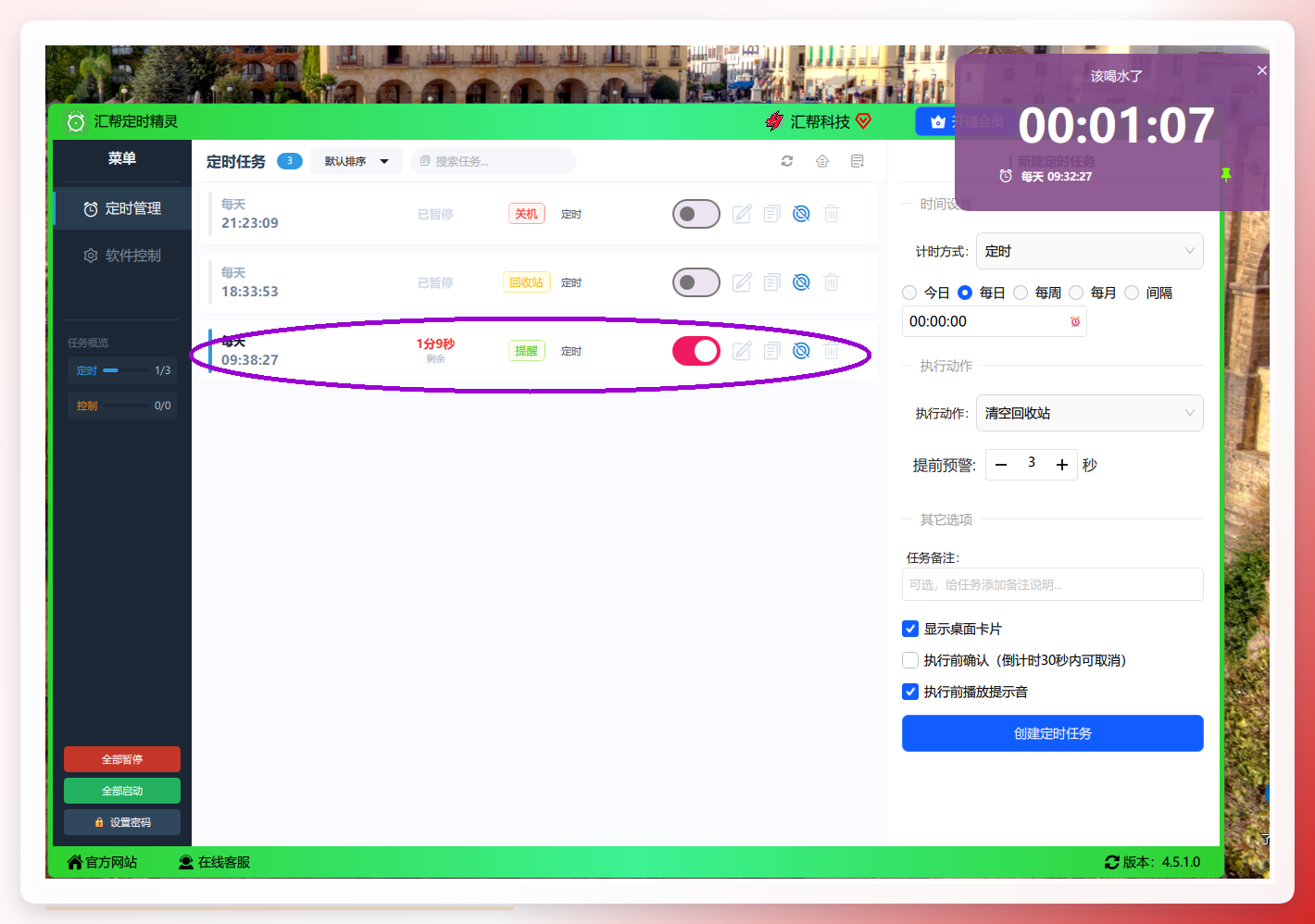Select the 每月 radio option
The image size is (1315, 924).
click(1076, 293)
